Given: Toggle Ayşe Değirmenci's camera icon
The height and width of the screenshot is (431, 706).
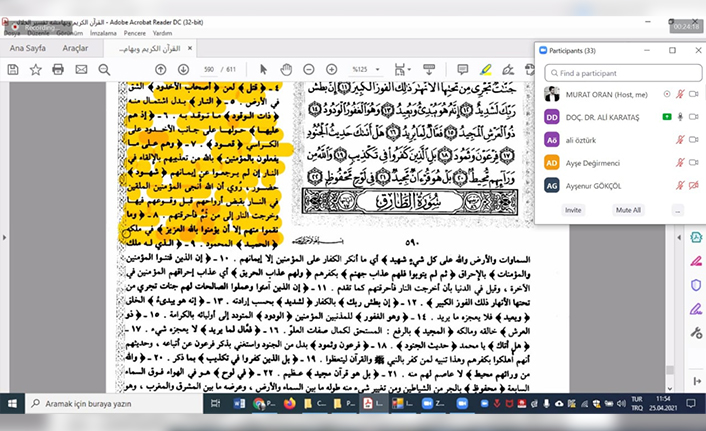Looking at the screenshot, I should click(x=694, y=162).
